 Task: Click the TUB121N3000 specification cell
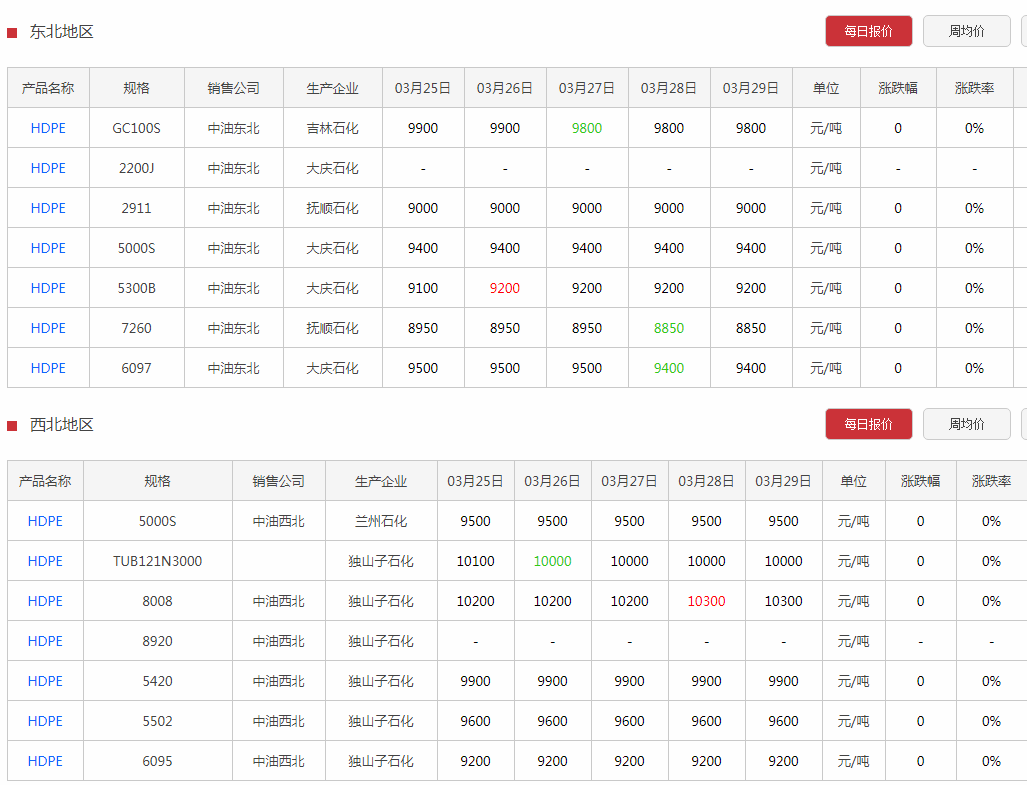(x=158, y=561)
